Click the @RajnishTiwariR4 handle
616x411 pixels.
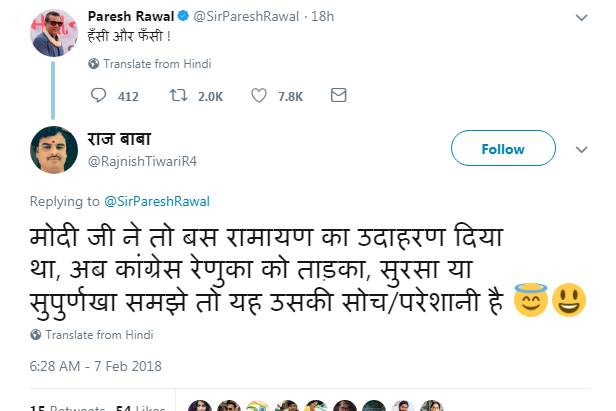pyautogui.click(x=142, y=161)
